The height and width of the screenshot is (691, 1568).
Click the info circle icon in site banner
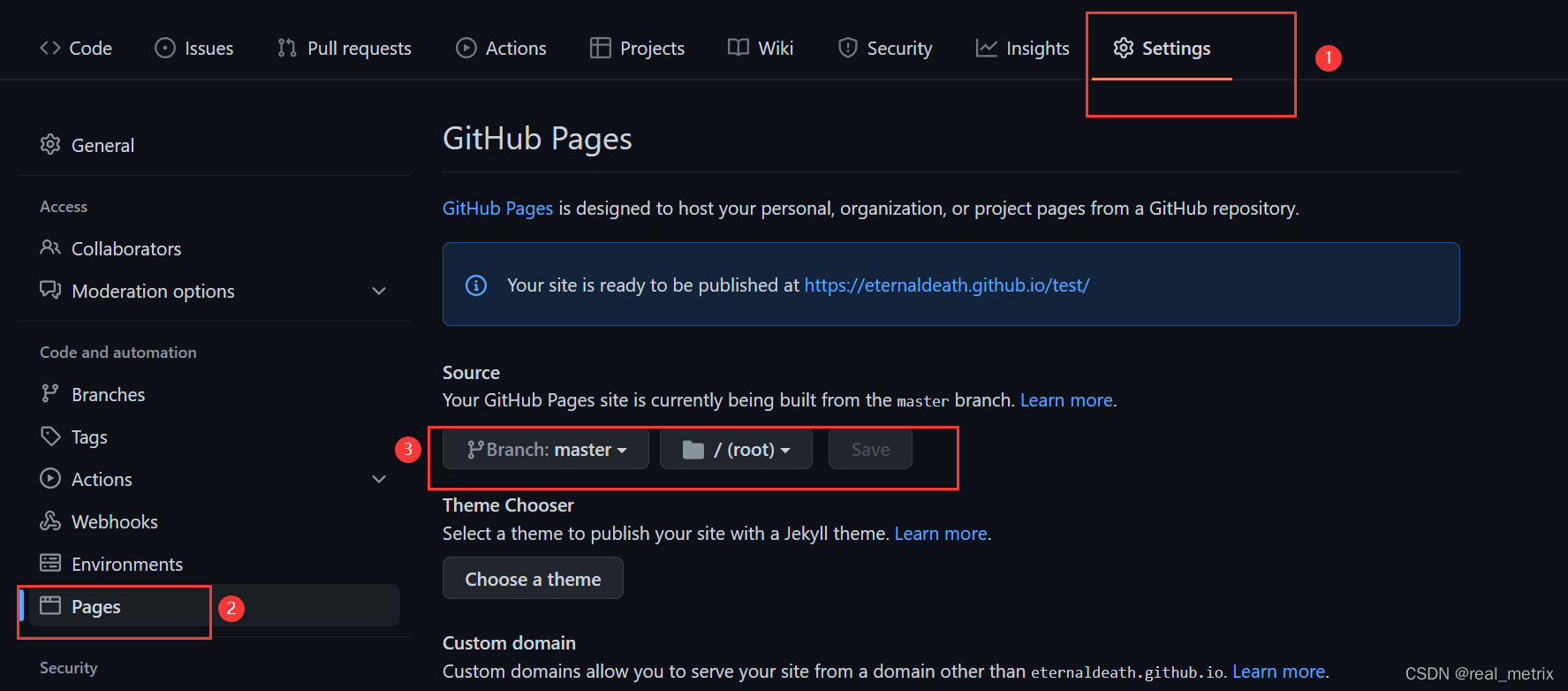[476, 285]
